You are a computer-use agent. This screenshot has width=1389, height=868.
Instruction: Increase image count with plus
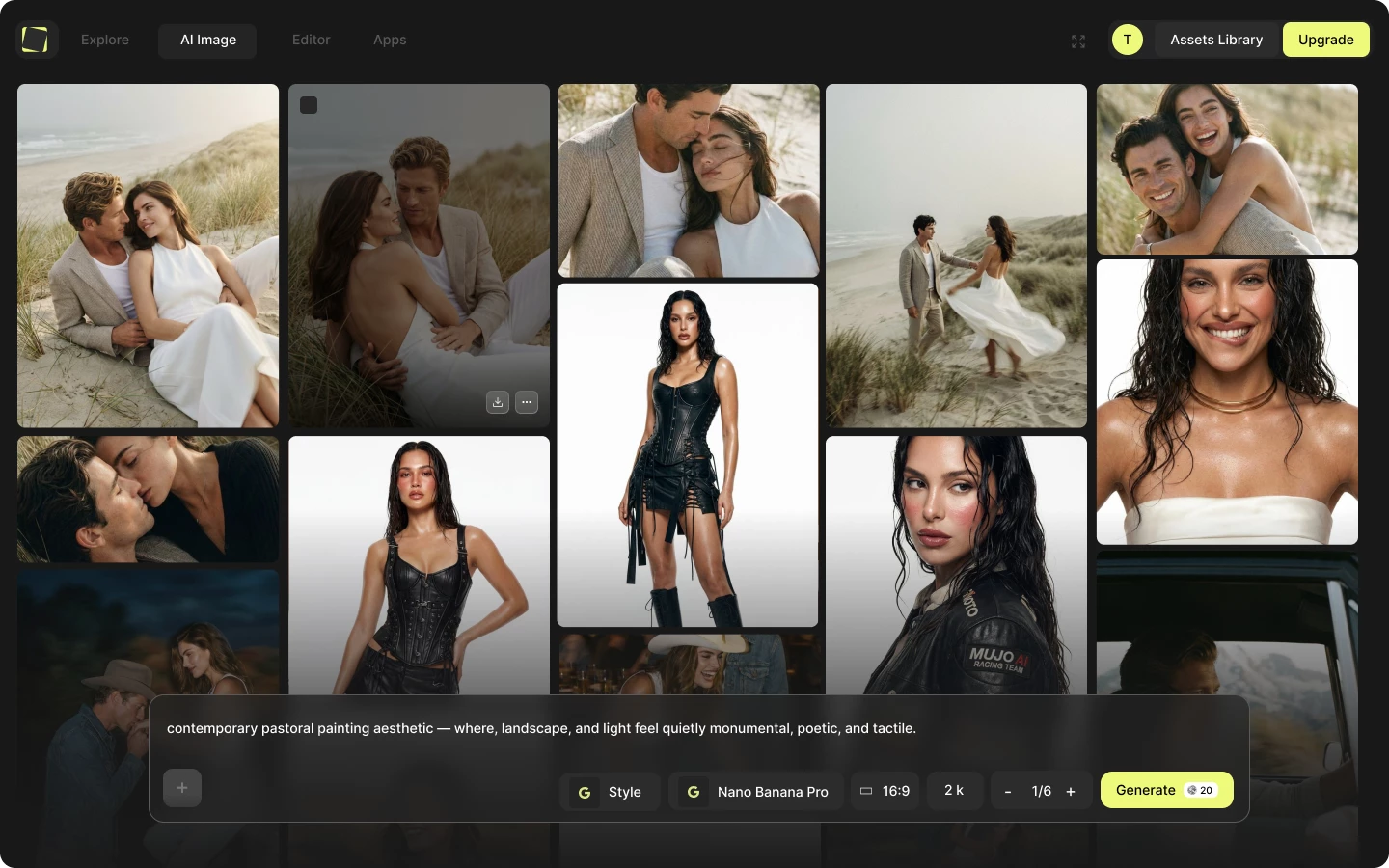tap(1071, 791)
